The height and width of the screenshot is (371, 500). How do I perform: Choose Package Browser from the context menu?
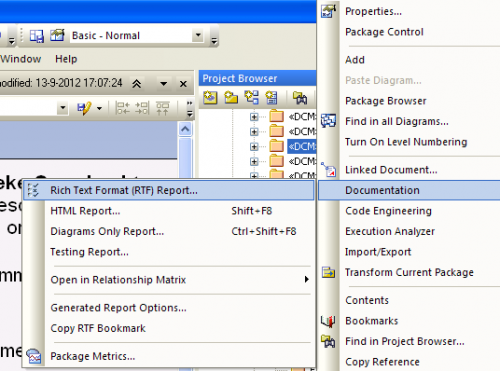click(409, 101)
